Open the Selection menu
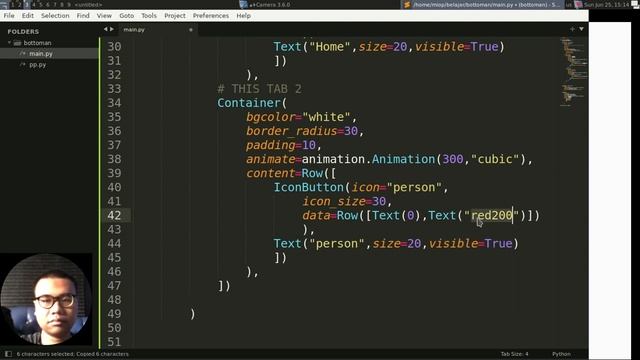Screen dimensions: 640x360 coord(55,16)
